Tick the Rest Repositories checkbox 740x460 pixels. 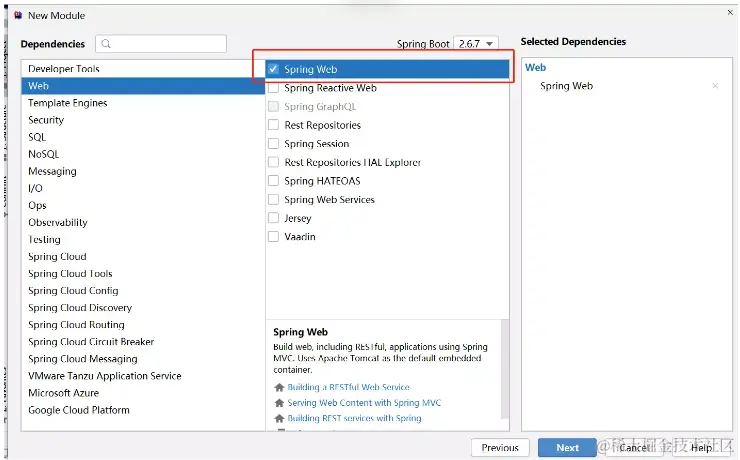(273, 125)
